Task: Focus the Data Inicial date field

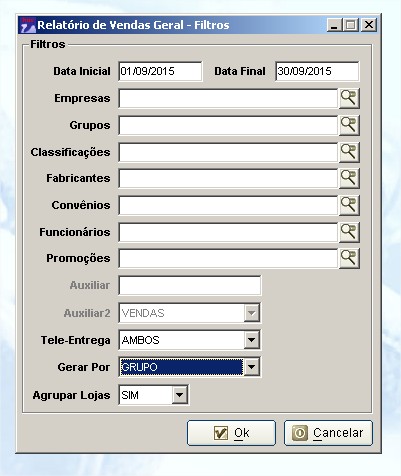Action: [160, 71]
